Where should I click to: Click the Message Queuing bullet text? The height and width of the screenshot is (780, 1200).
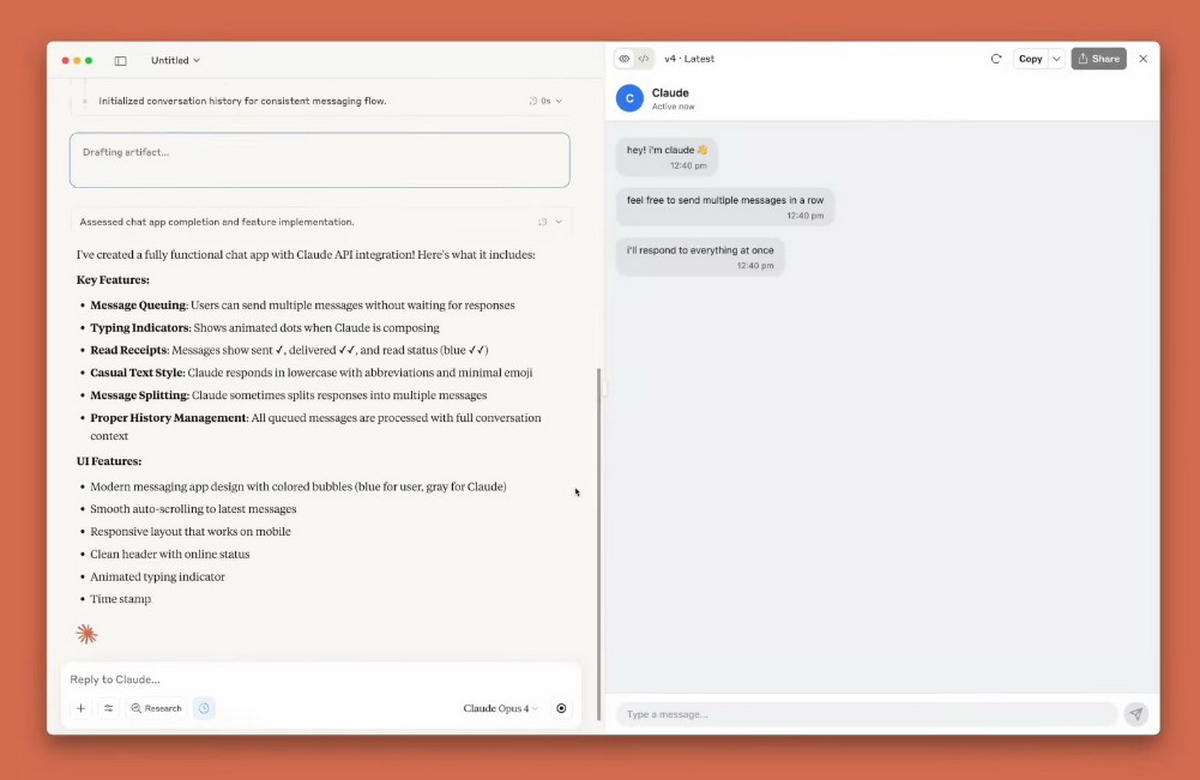pyautogui.click(x=302, y=305)
